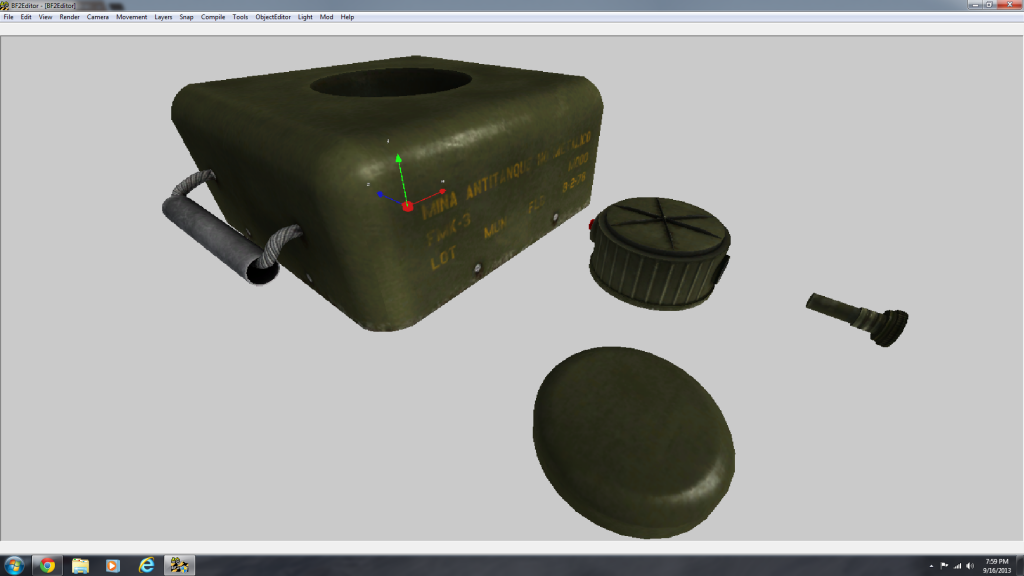Launch Internet Explorer from the taskbar

click(x=146, y=565)
